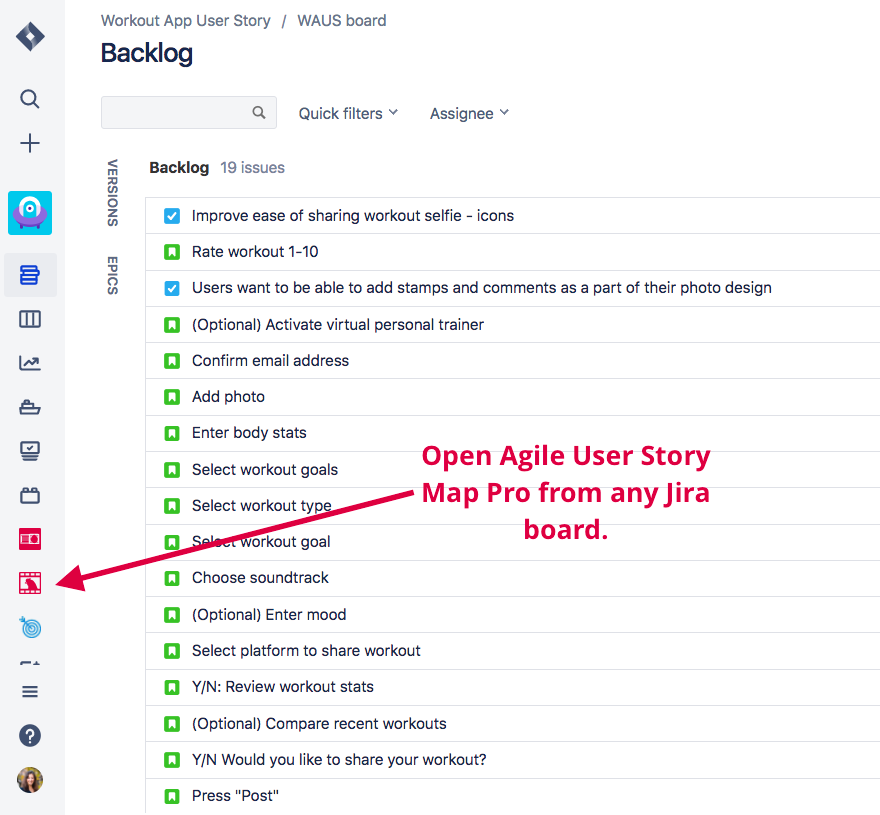Select issue Choose soundtrack

(512, 578)
